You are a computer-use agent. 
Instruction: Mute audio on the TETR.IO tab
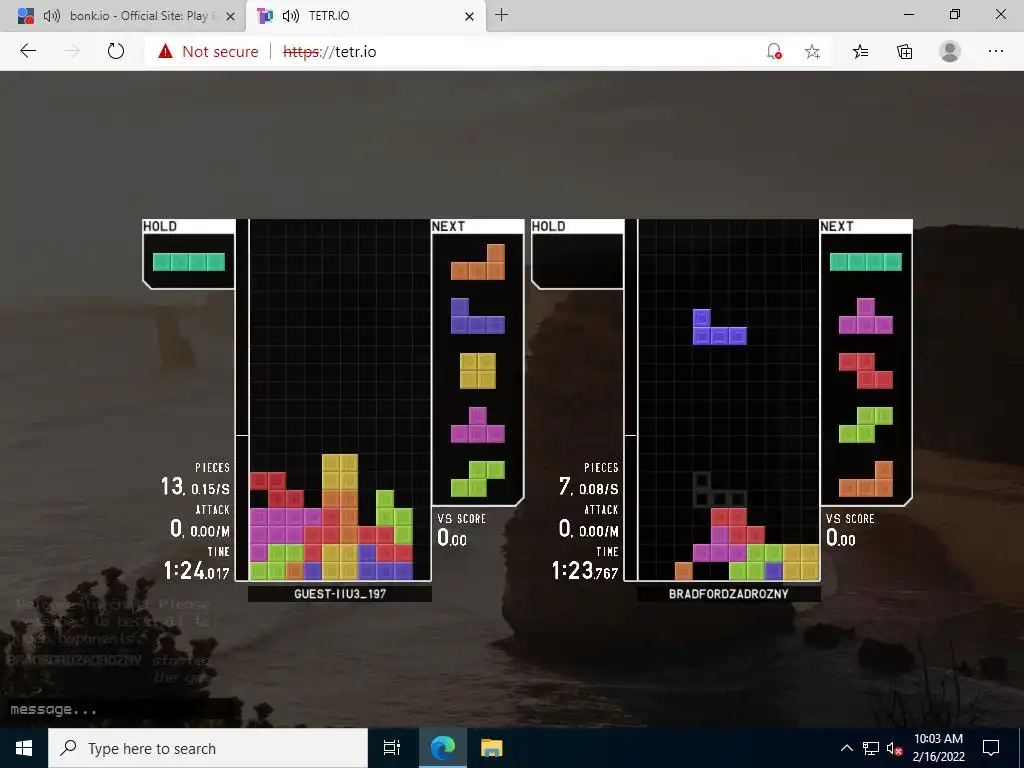pyautogui.click(x=291, y=16)
